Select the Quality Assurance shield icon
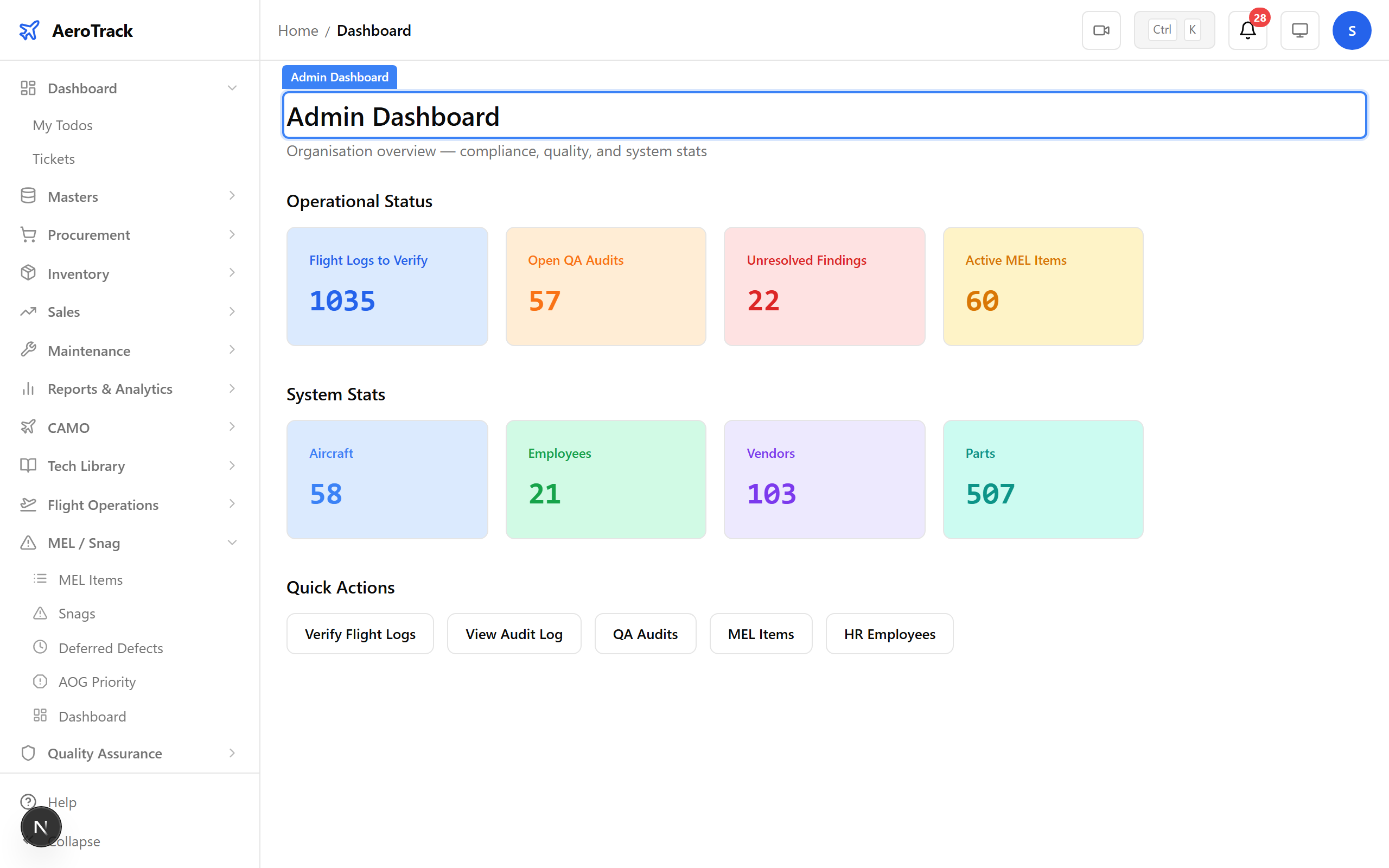1389x868 pixels. (28, 753)
